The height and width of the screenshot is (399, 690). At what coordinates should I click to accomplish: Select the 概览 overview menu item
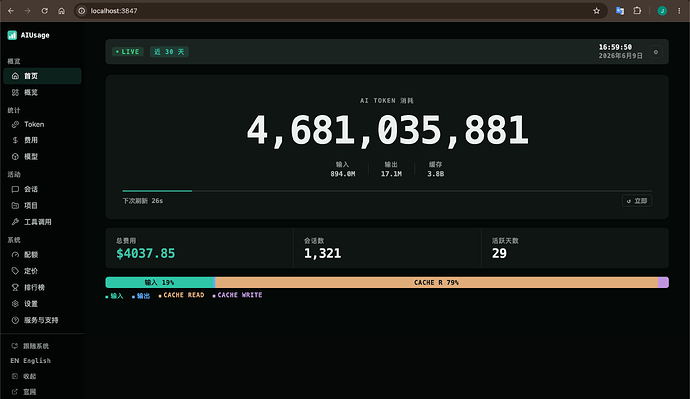point(42,92)
